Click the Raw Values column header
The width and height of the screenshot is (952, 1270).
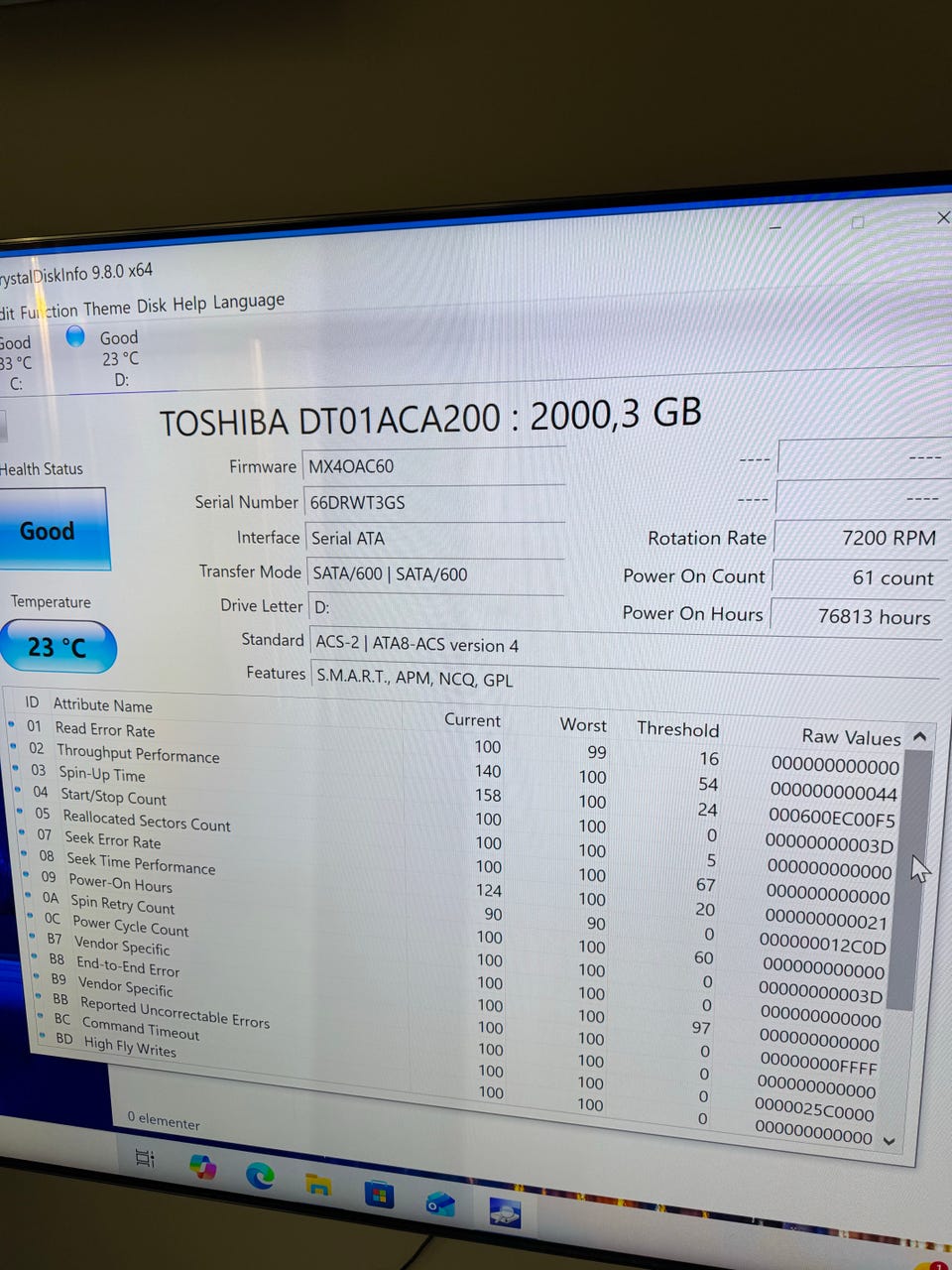click(x=851, y=736)
